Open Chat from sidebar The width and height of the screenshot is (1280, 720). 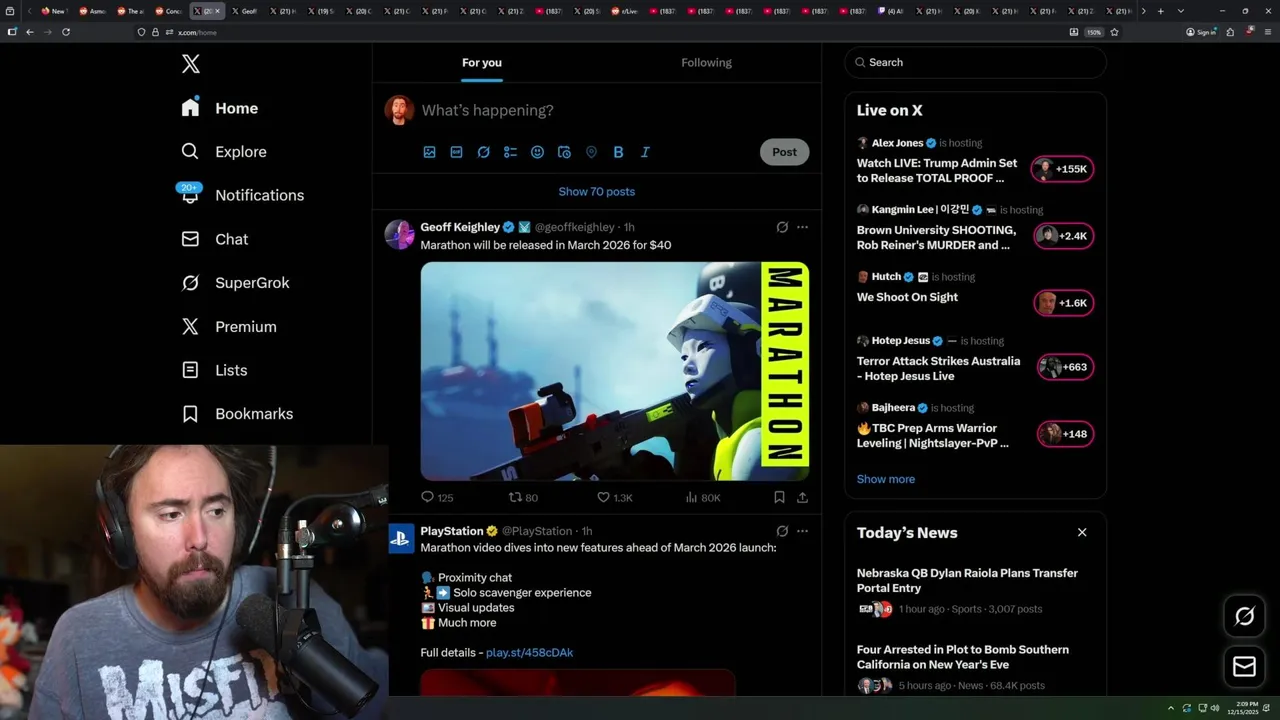(x=214, y=239)
